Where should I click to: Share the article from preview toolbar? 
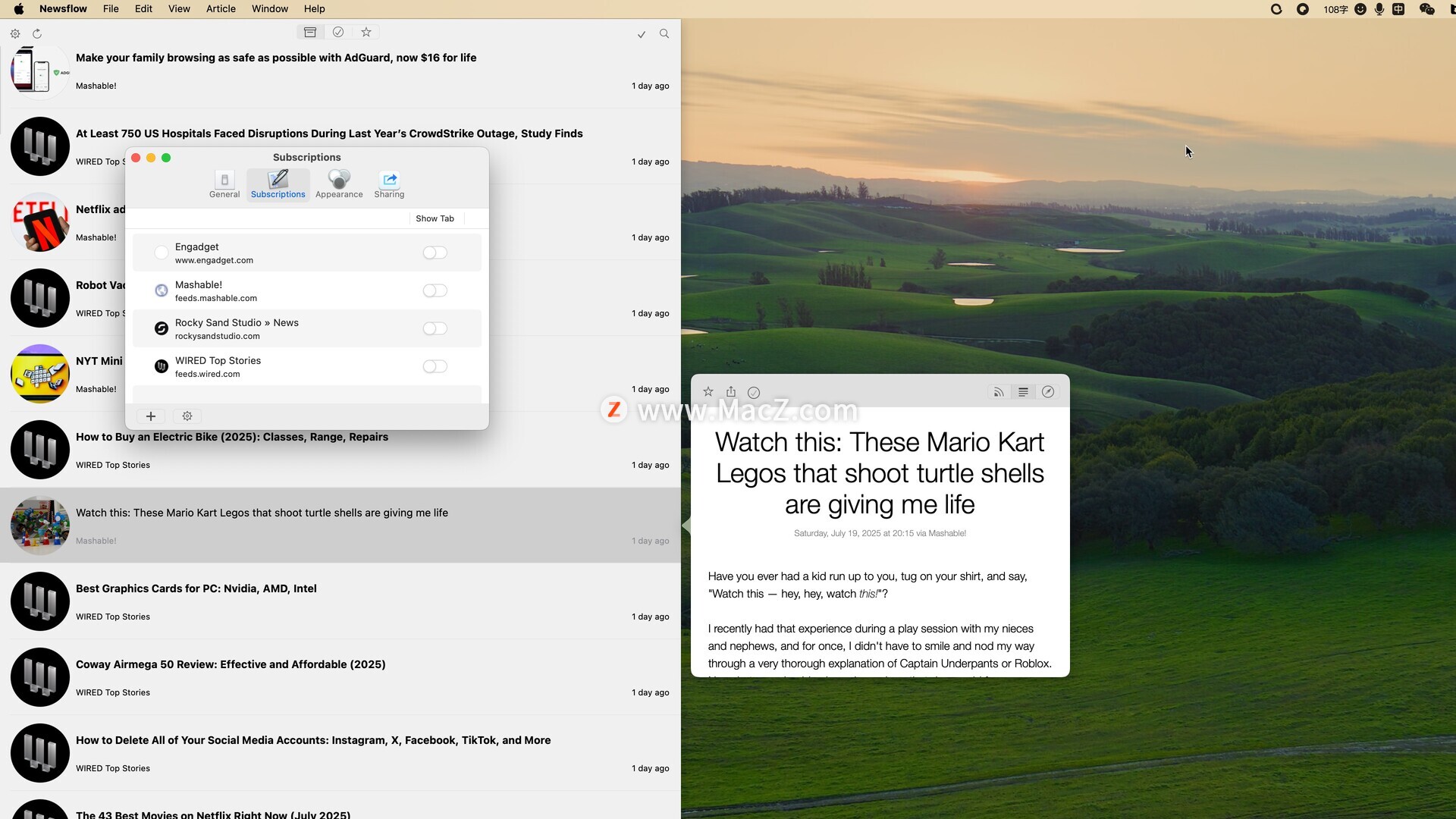pos(731,392)
